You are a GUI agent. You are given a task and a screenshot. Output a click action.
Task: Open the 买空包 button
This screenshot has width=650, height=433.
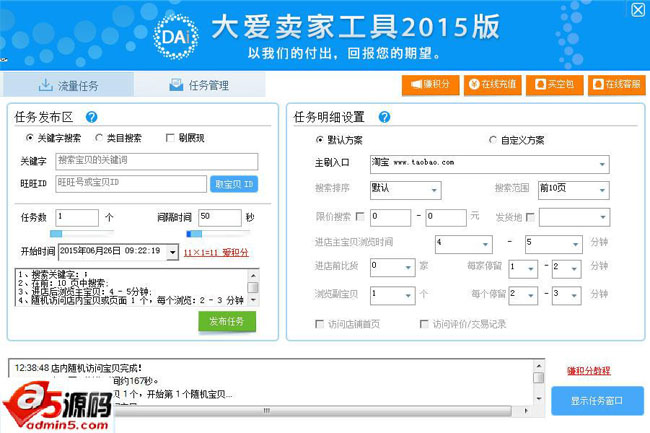pyautogui.click(x=555, y=85)
